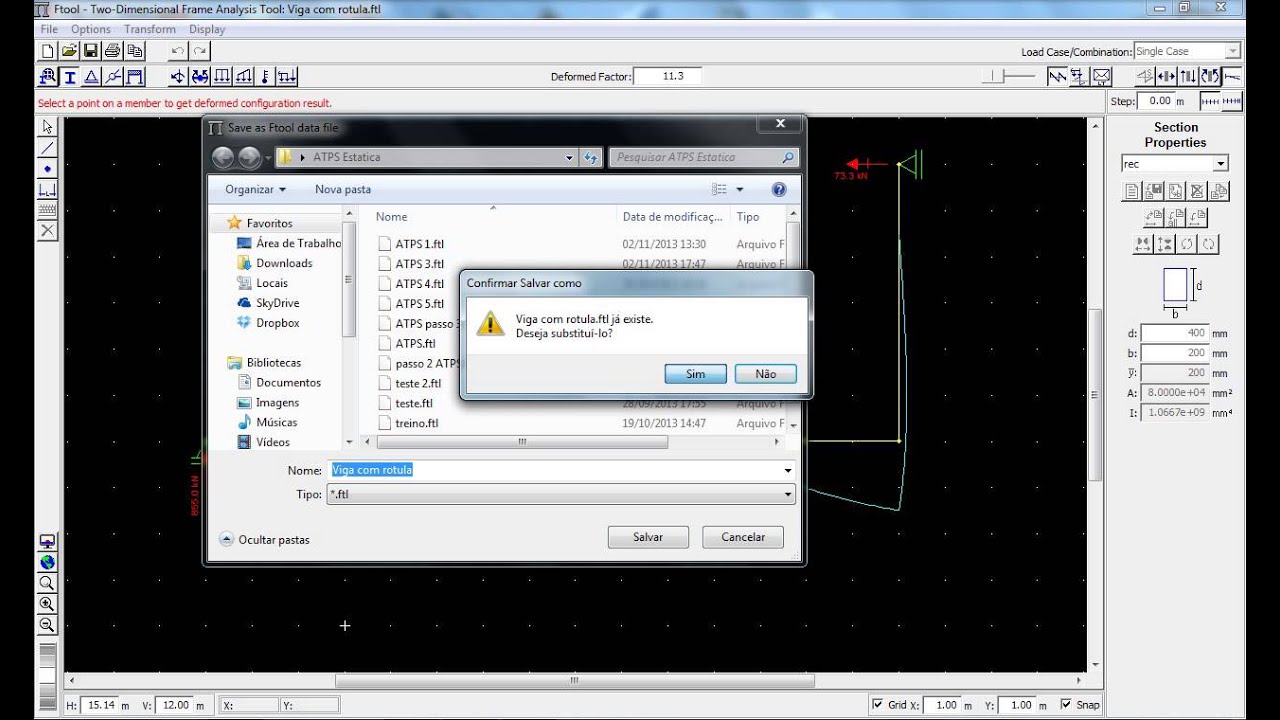Open the view options dropdown arrow
The height and width of the screenshot is (720, 1280).
tap(740, 189)
